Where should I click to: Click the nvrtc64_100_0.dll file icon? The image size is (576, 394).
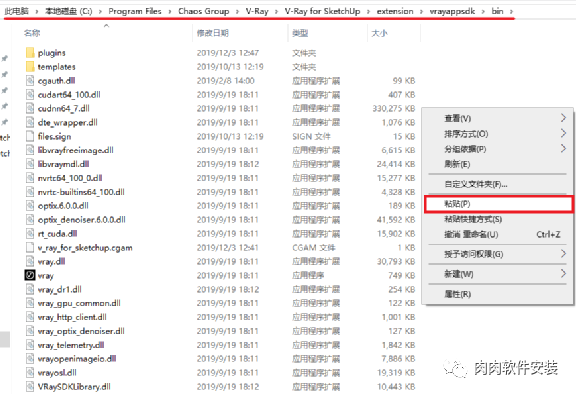click(x=30, y=178)
